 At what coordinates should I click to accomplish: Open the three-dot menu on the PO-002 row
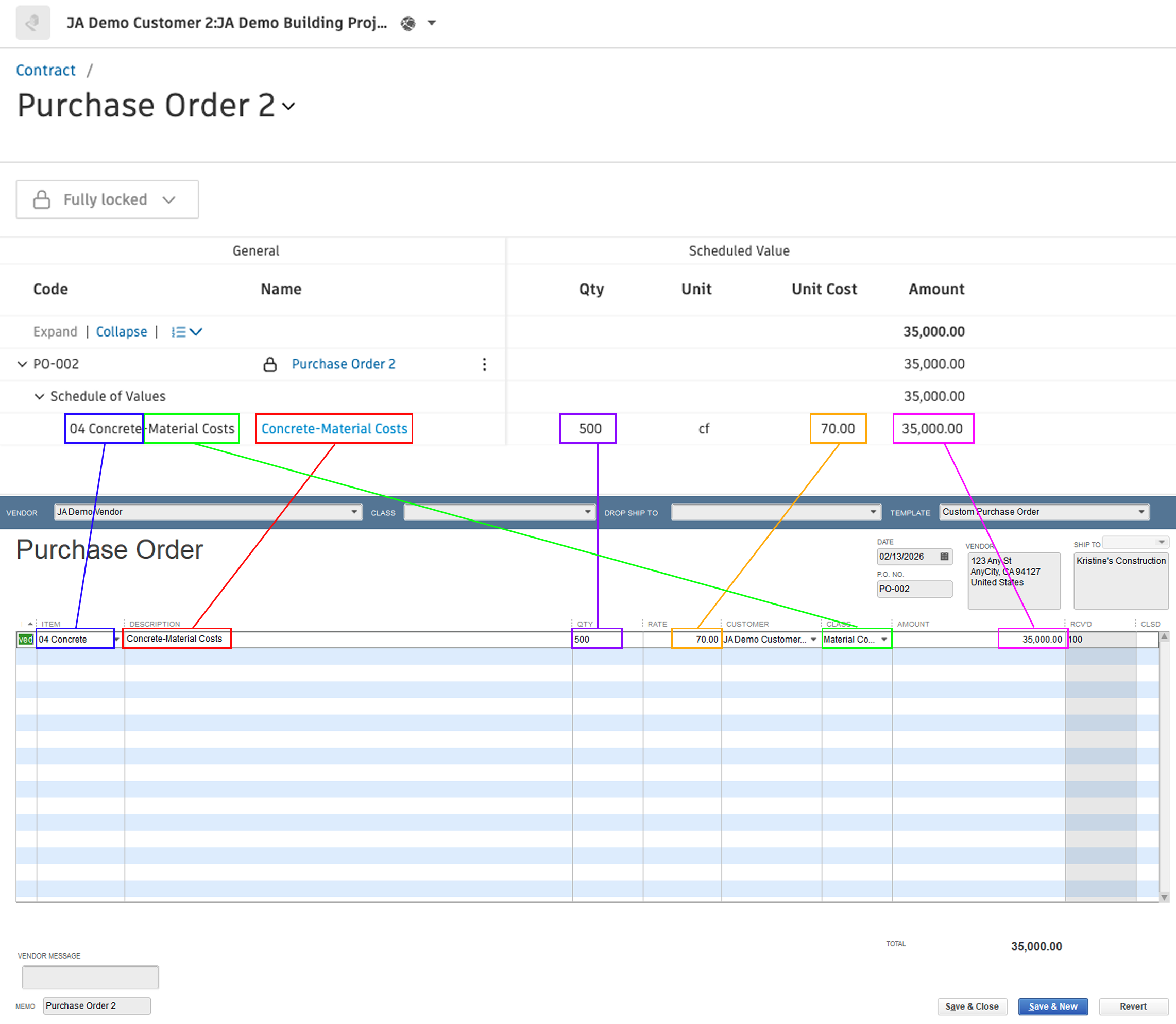click(484, 364)
